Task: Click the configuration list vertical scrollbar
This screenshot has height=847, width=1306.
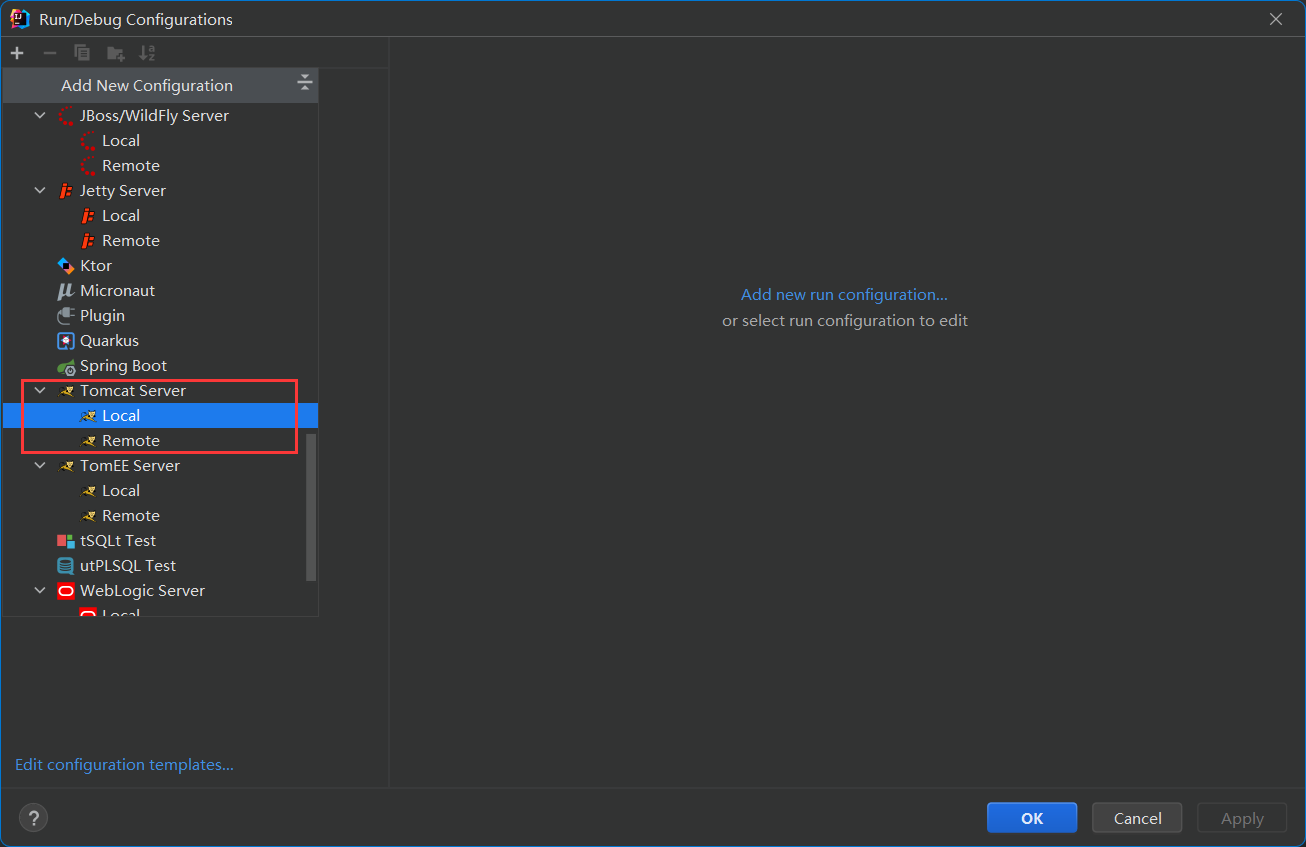Action: pyautogui.click(x=311, y=507)
